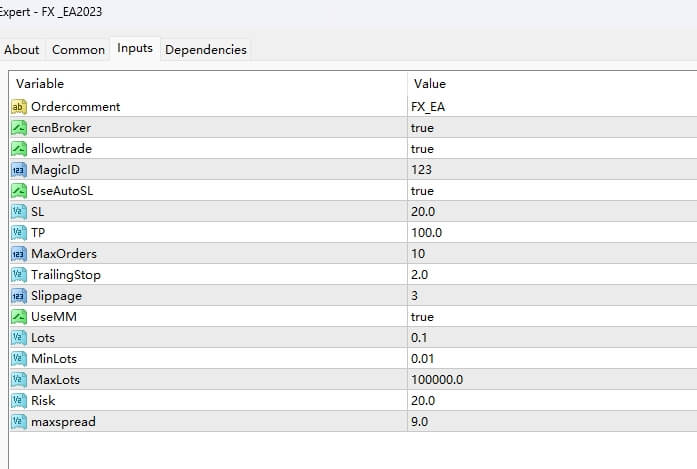Click the double-type icon beside SL

click(x=19, y=211)
